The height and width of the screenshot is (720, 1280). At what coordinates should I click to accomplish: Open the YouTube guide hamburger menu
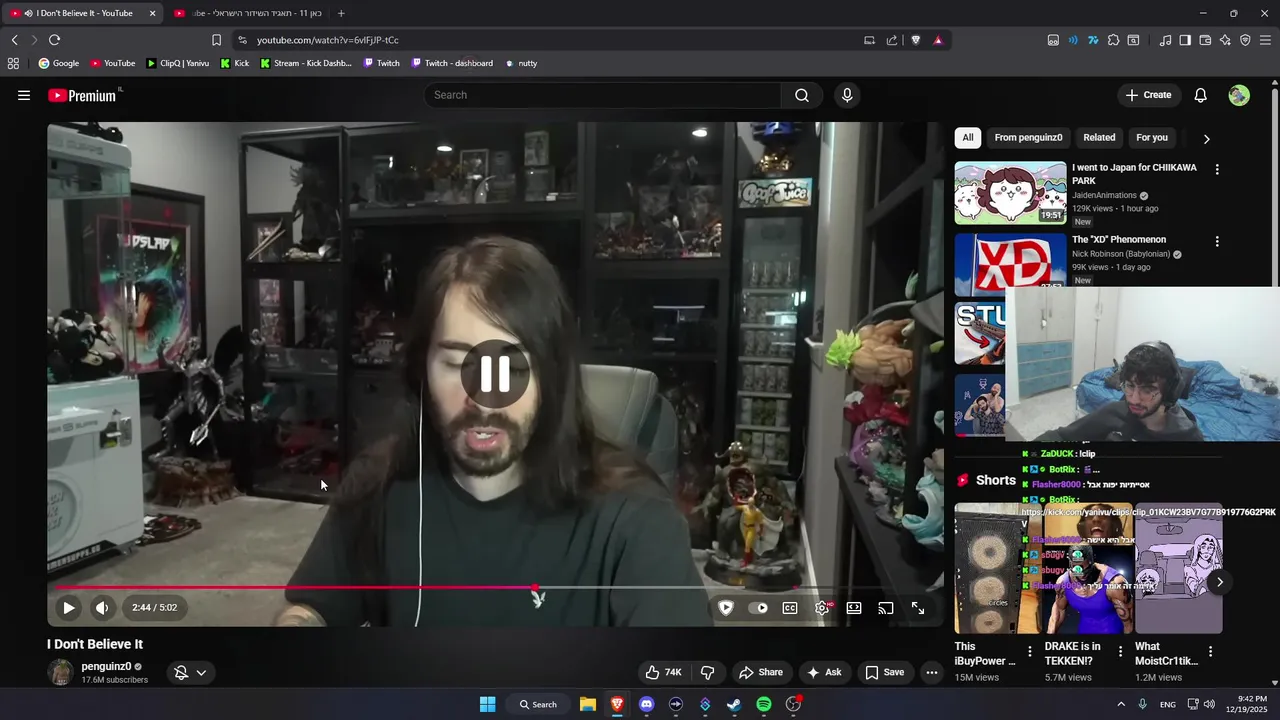tap(24, 95)
